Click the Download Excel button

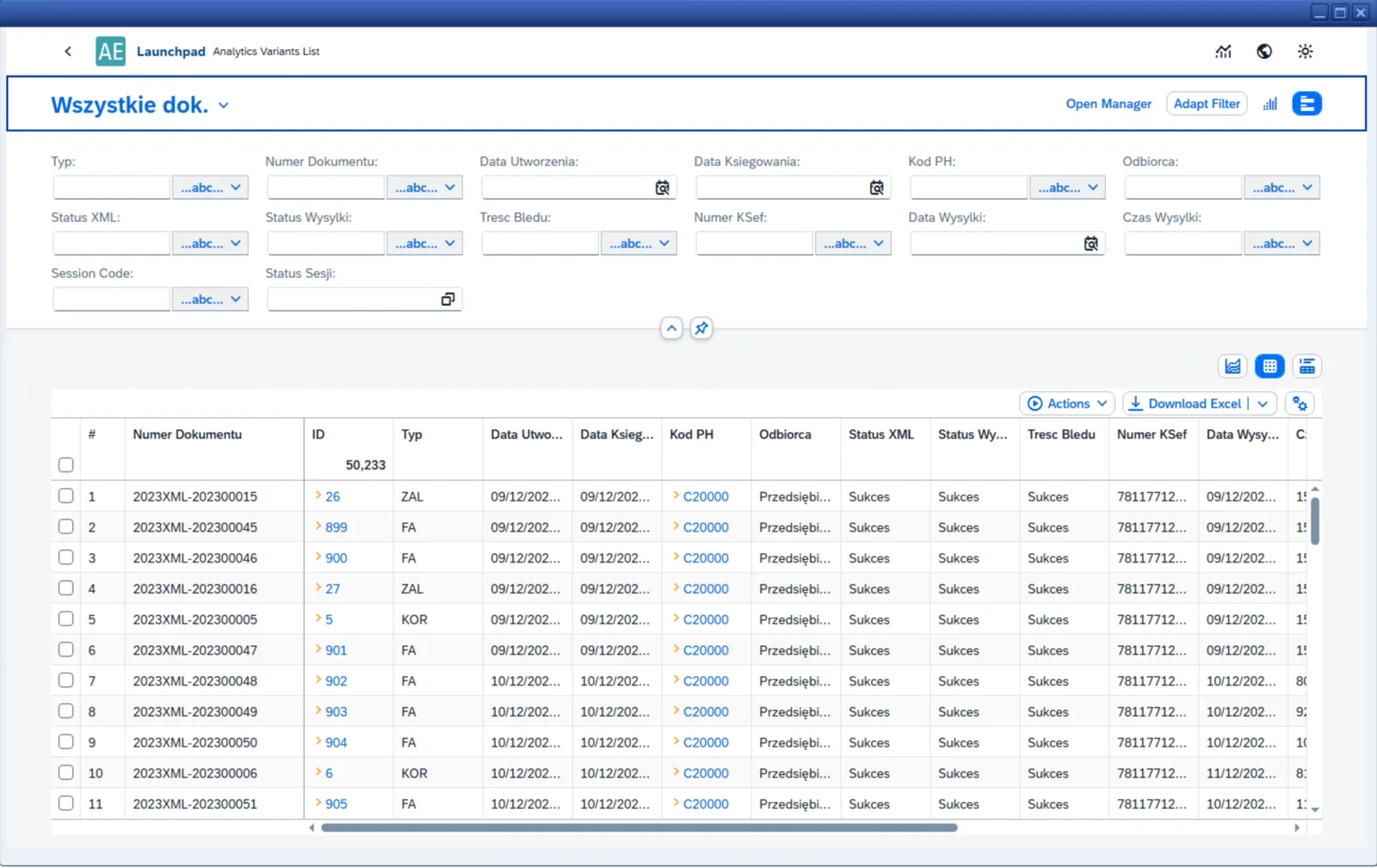[1185, 403]
